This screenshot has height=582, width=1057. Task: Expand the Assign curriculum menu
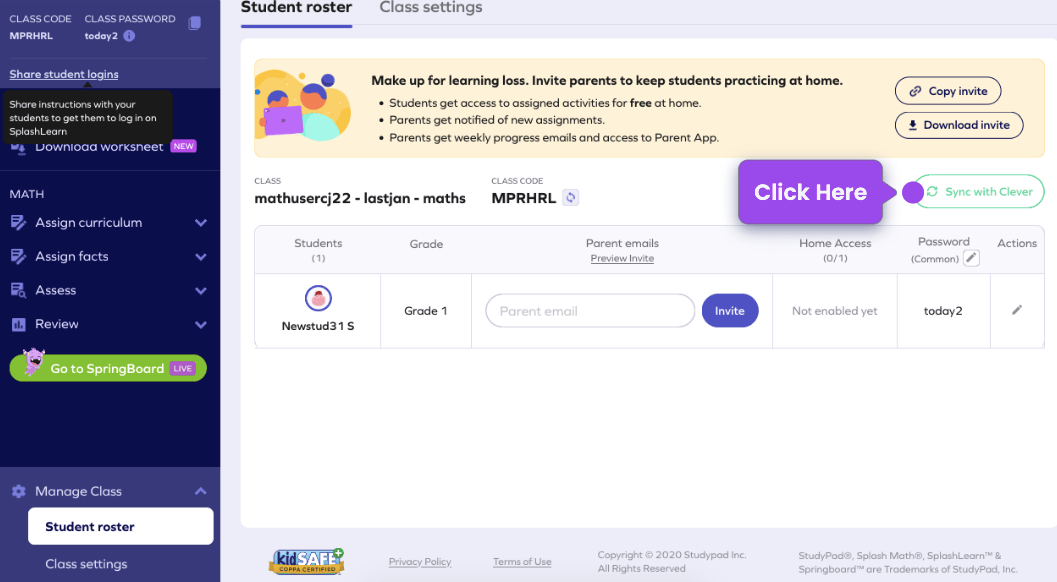(199, 222)
